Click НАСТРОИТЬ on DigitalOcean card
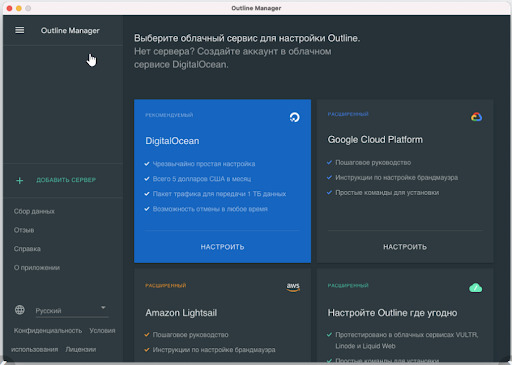 222,247
